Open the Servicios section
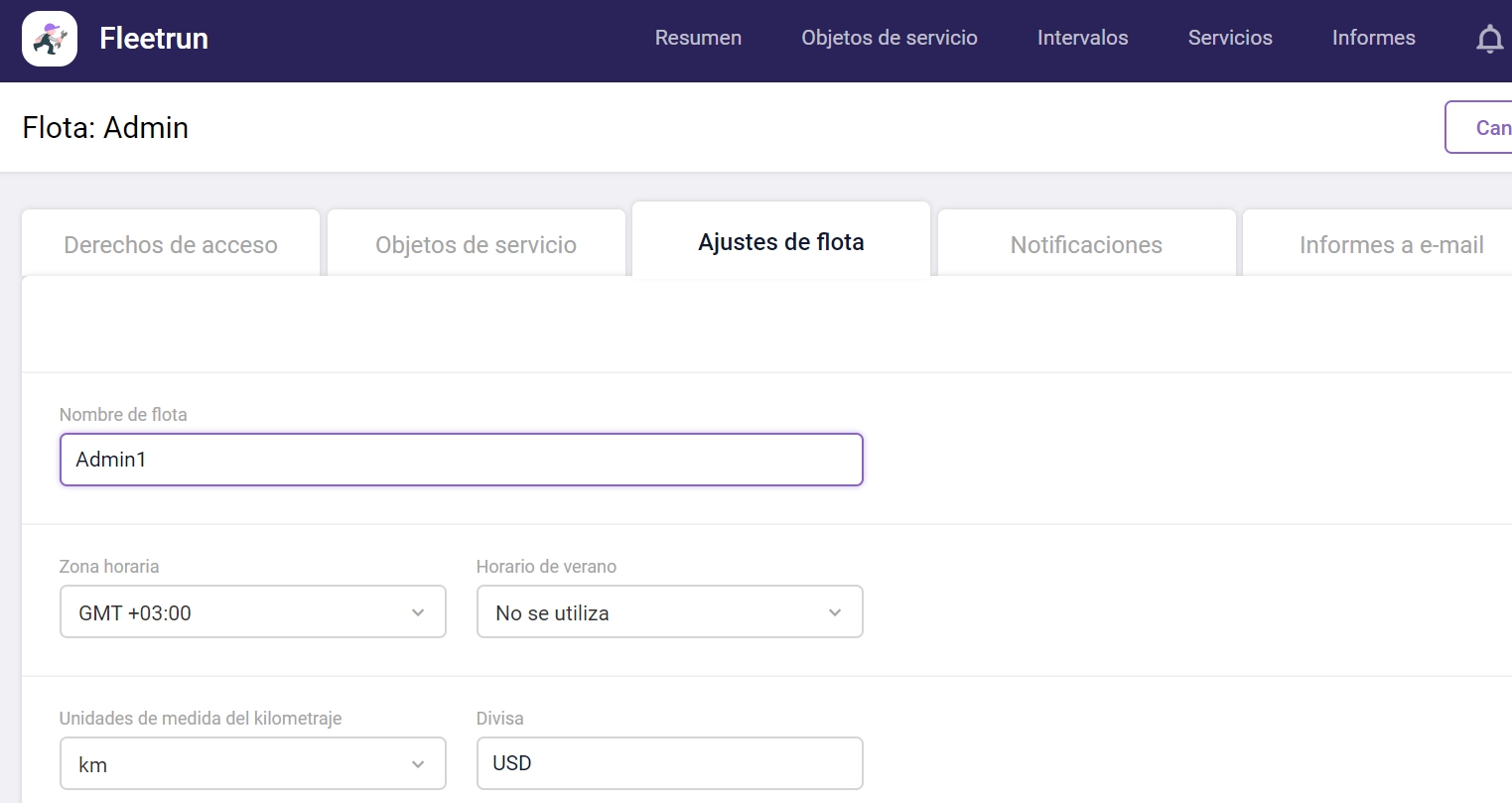 pos(1230,38)
